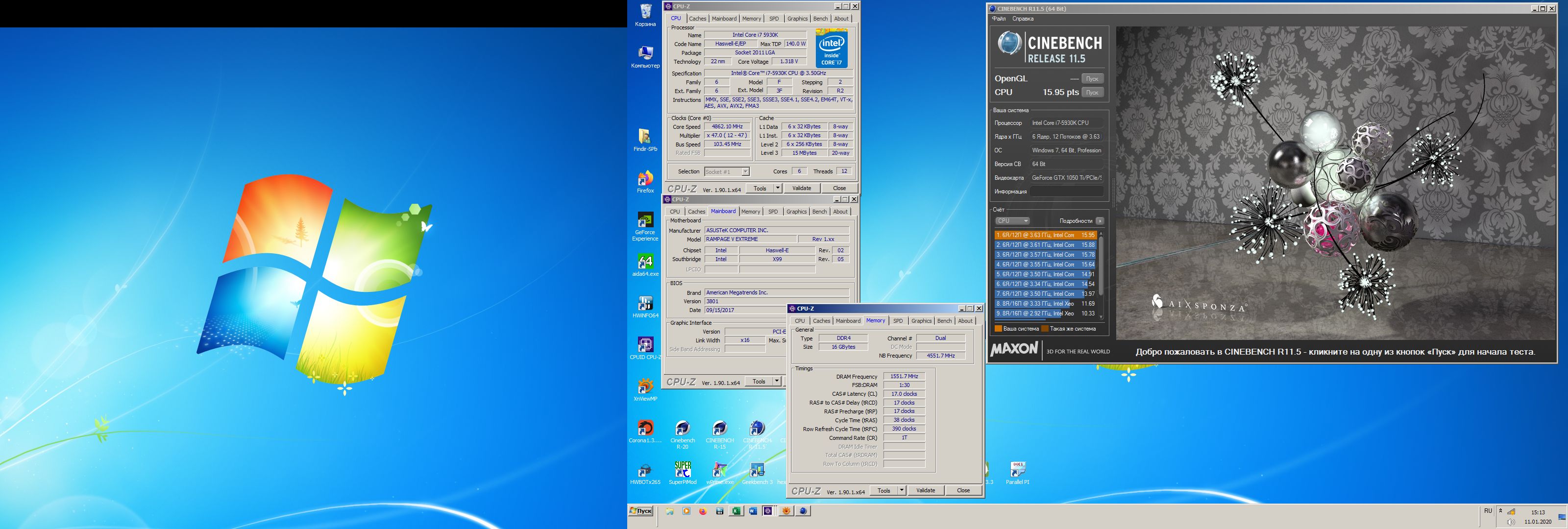Launch the Firefox desktop shortcut
This screenshot has height=529, width=1568.
(645, 181)
